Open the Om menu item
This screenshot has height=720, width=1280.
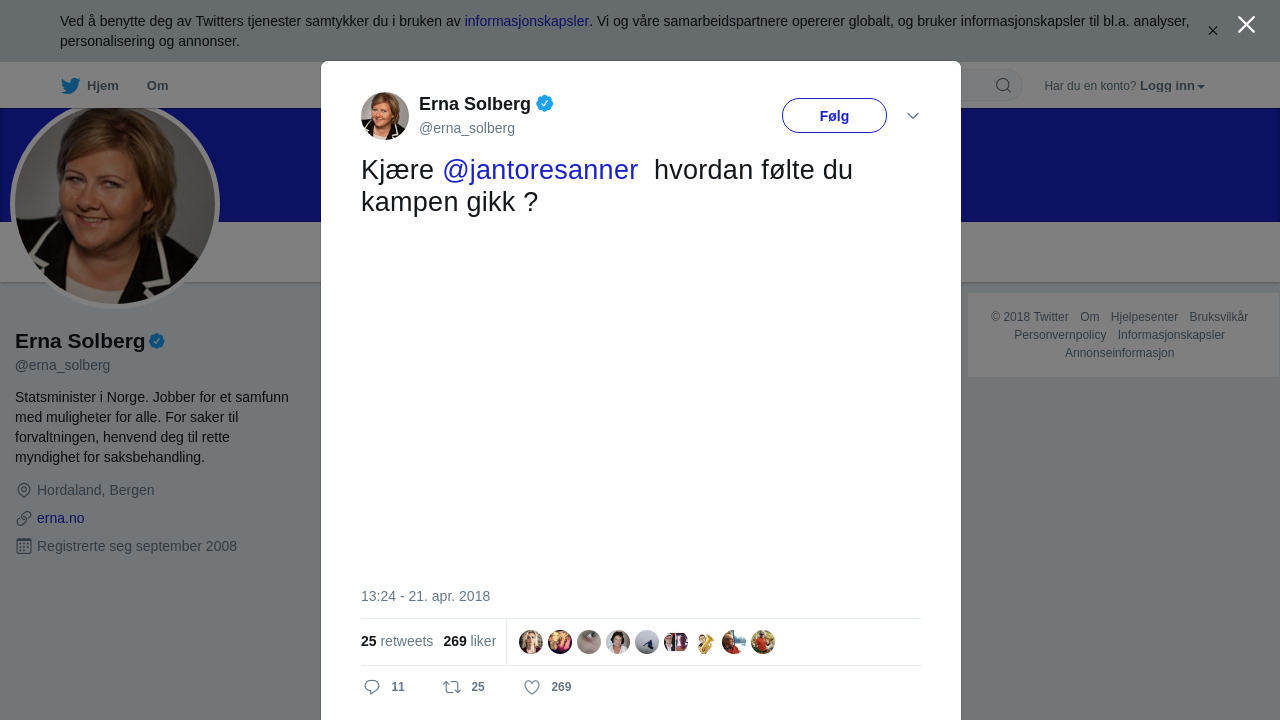157,86
